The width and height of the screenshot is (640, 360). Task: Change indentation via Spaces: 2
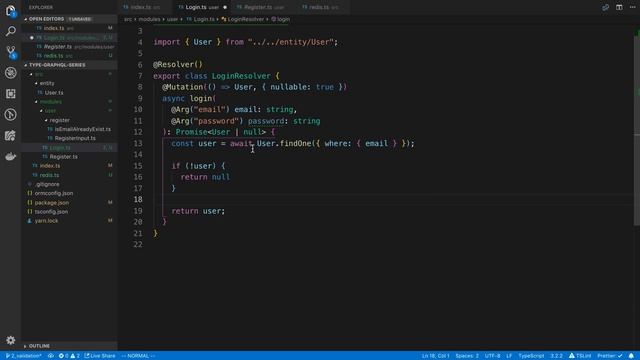click(467, 356)
